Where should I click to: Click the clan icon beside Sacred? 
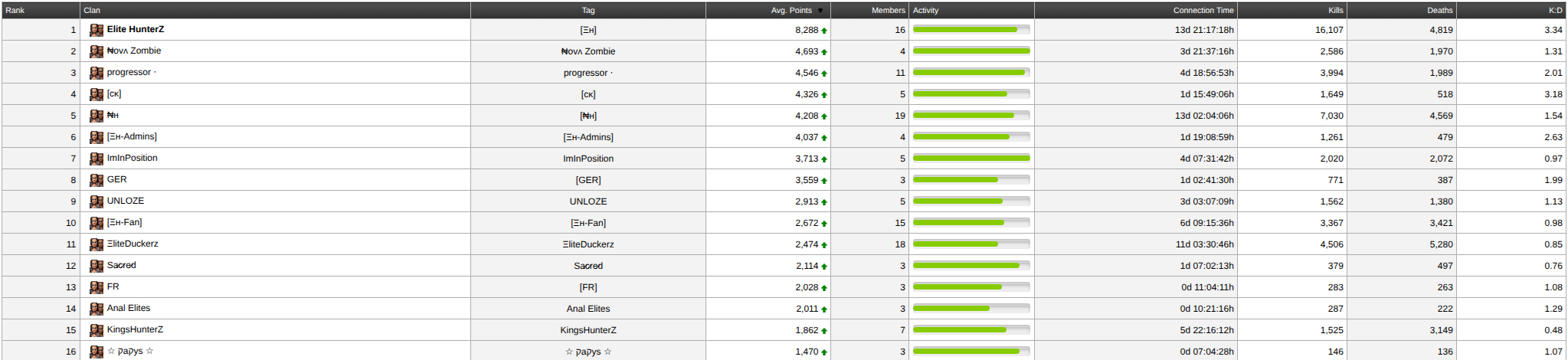pyautogui.click(x=97, y=266)
